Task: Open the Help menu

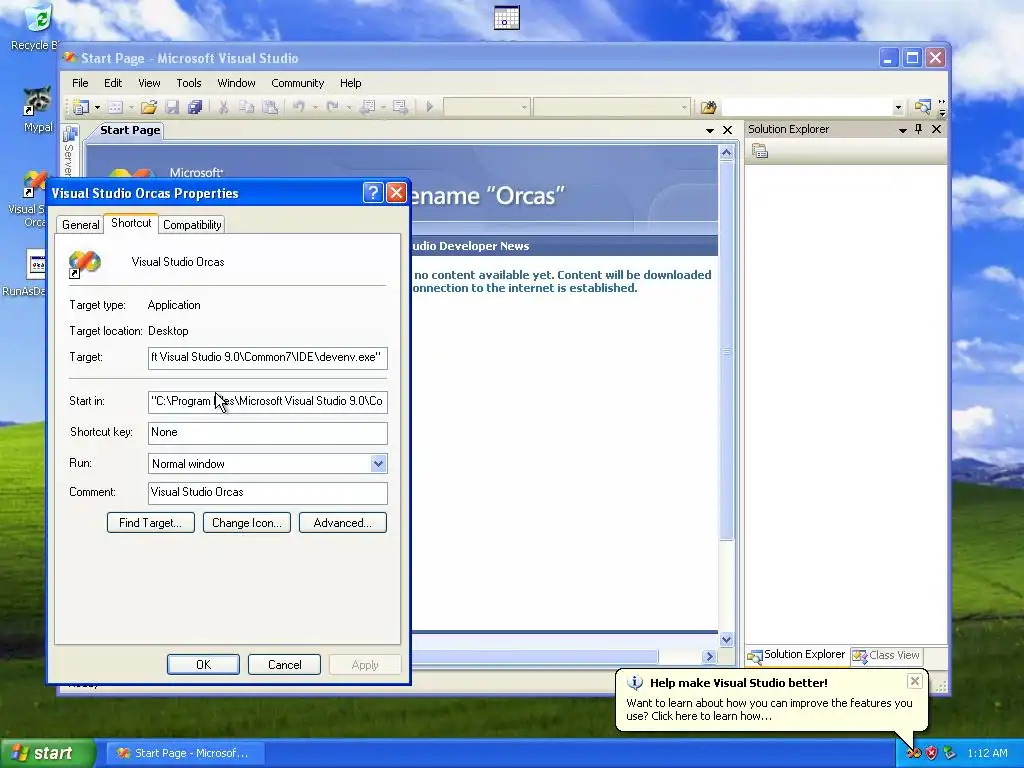Action: point(351,83)
